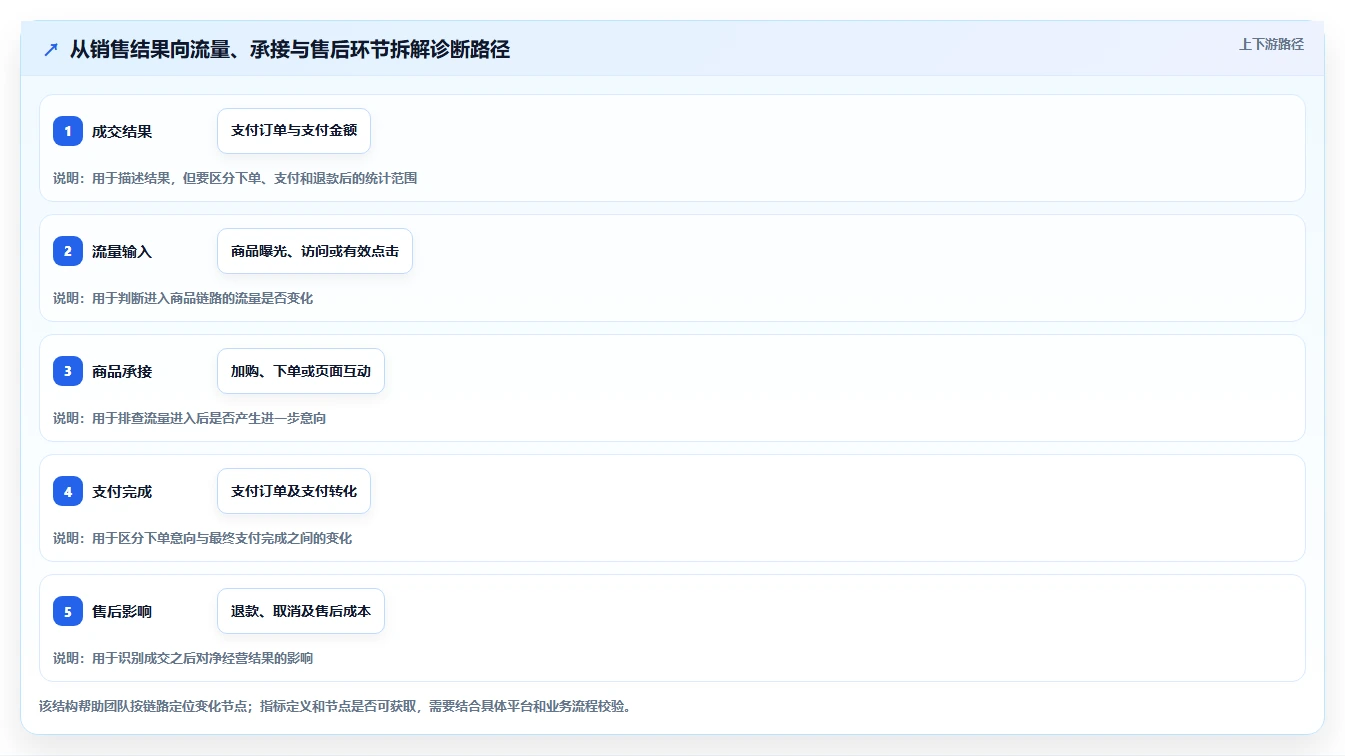Select the step 1 number badge
Screen dimensions: 1345x756
[x=68, y=131]
